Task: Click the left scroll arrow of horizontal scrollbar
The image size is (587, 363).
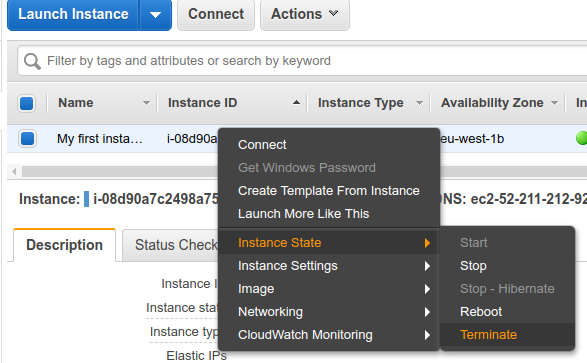Action: tap(14, 171)
